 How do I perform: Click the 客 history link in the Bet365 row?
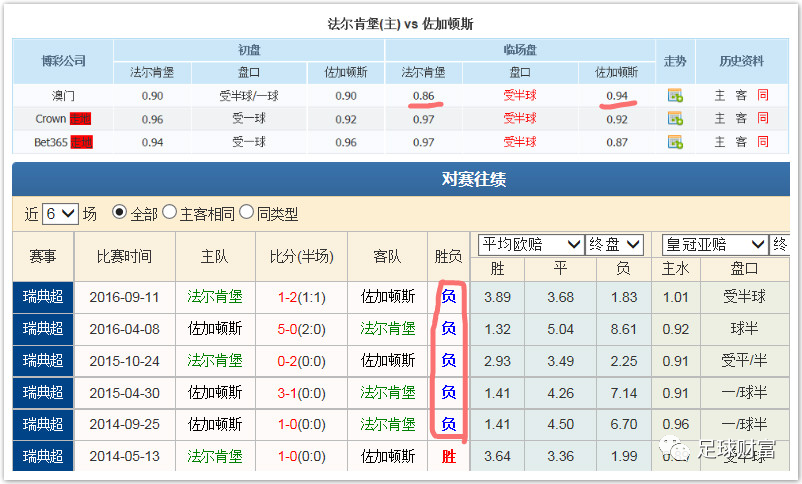(x=741, y=142)
